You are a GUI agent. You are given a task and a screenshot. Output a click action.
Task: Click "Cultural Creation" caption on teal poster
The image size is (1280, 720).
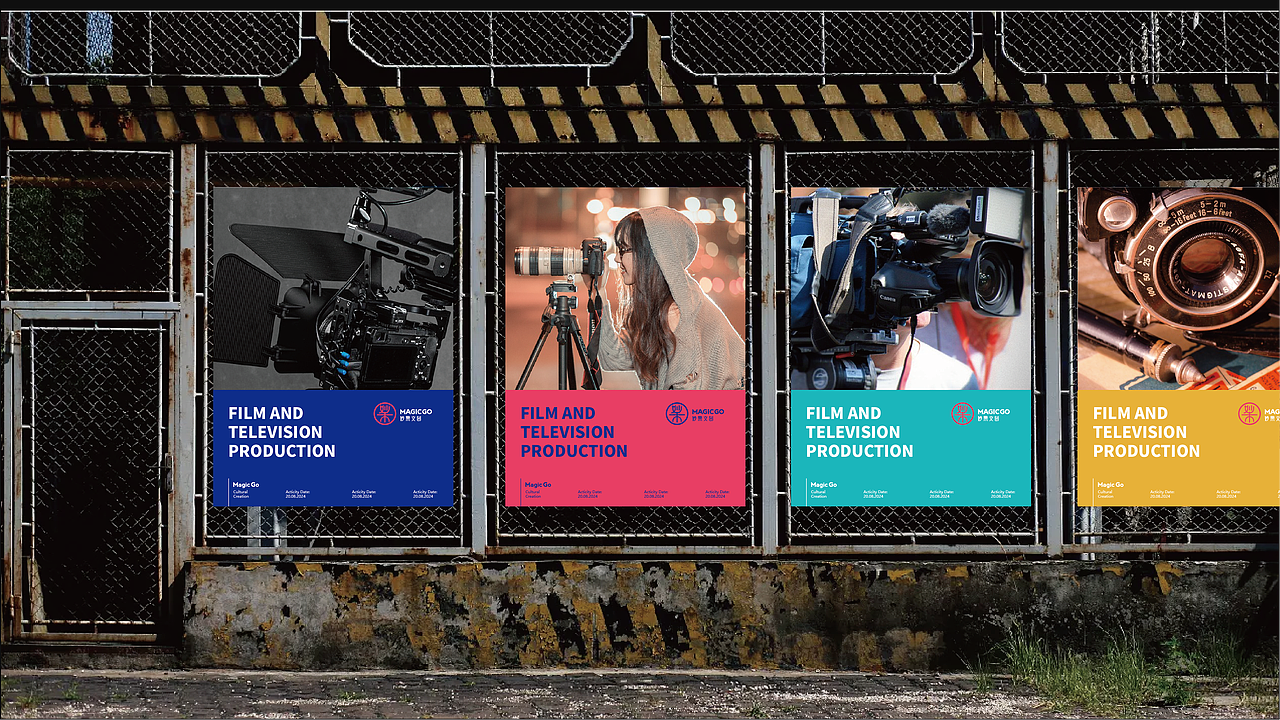(819, 494)
